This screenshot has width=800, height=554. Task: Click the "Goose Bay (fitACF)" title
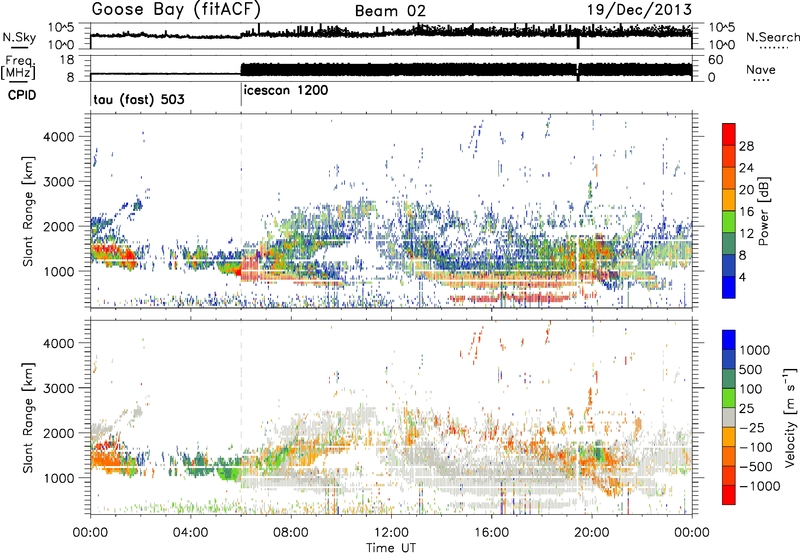(x=177, y=10)
